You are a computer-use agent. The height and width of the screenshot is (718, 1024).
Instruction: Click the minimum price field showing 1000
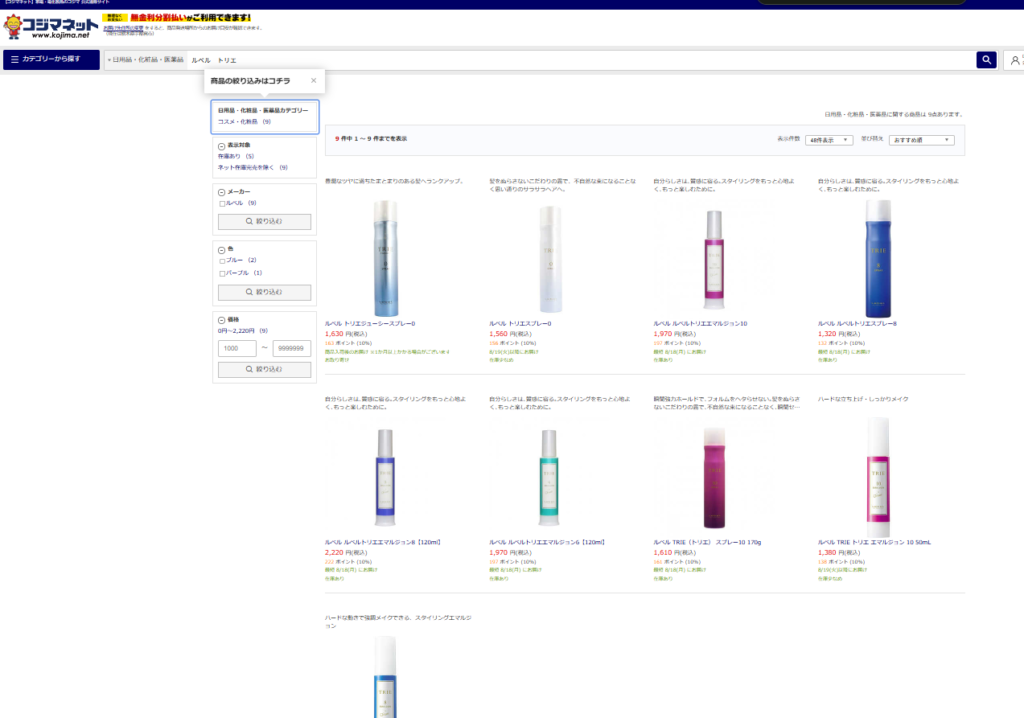[x=237, y=348]
